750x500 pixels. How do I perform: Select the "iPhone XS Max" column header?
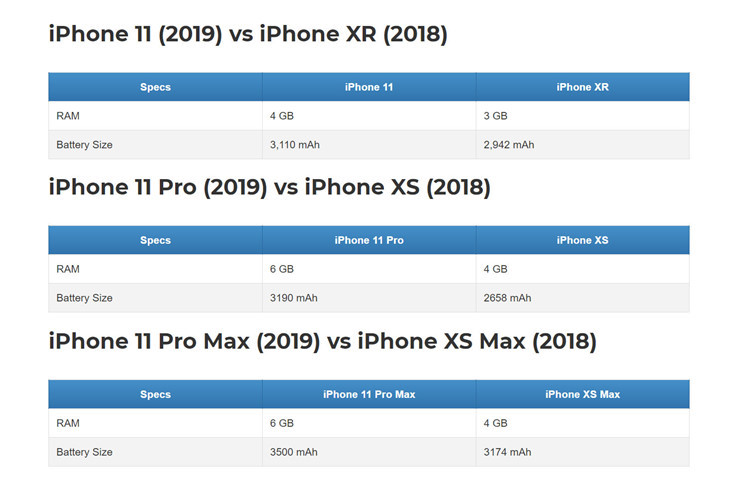pos(582,394)
